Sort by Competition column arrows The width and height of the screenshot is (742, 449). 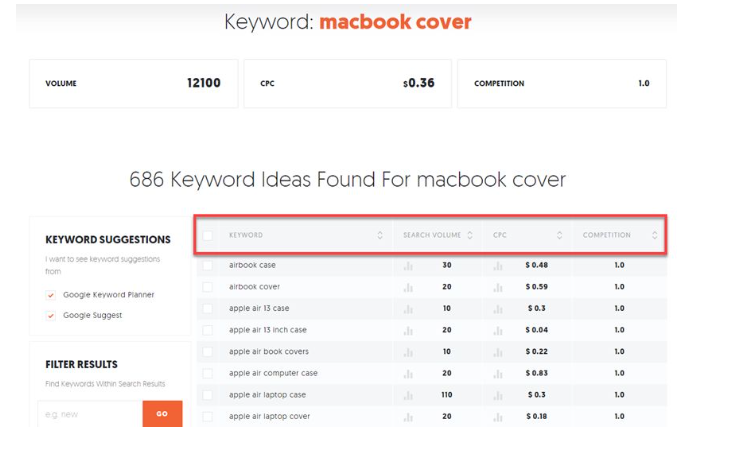point(654,235)
